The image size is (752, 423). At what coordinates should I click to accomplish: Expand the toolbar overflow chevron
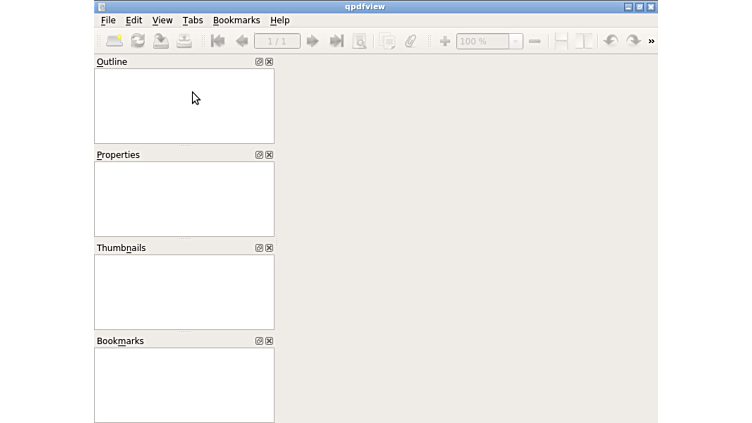[x=651, y=41]
